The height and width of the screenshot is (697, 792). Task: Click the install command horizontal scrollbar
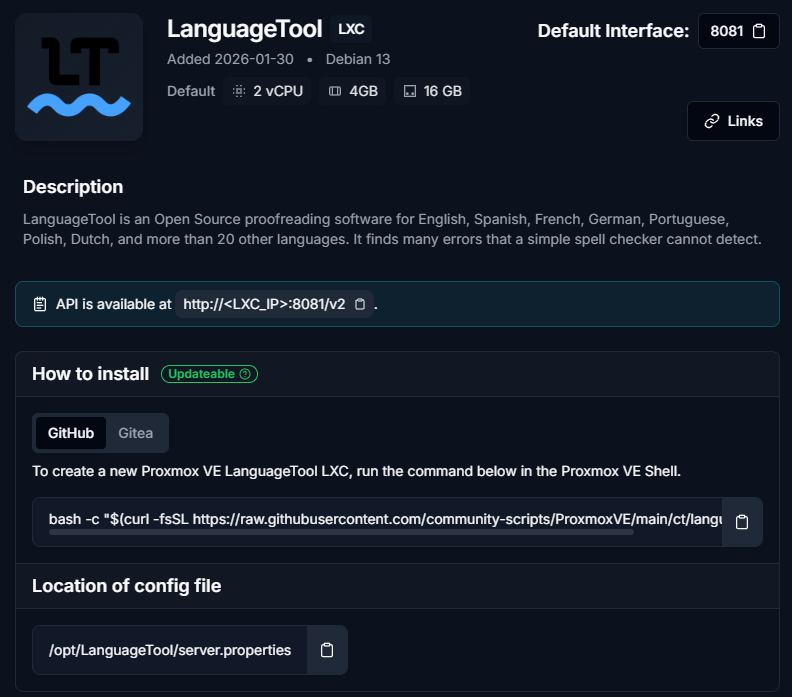pyautogui.click(x=340, y=533)
